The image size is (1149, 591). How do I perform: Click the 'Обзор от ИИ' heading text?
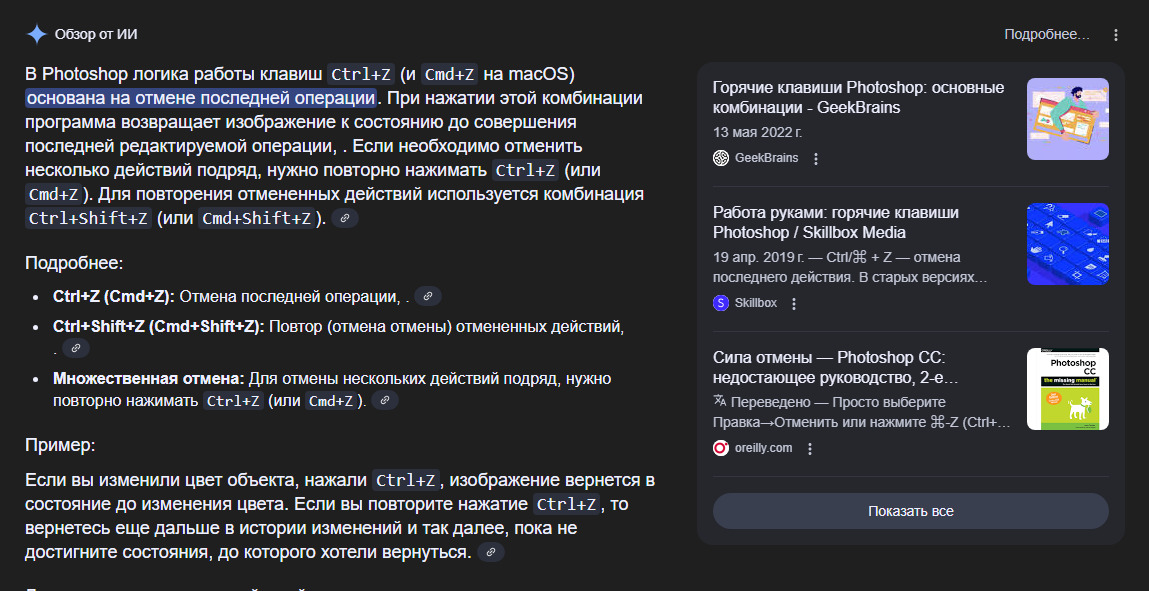pyautogui.click(x=96, y=34)
